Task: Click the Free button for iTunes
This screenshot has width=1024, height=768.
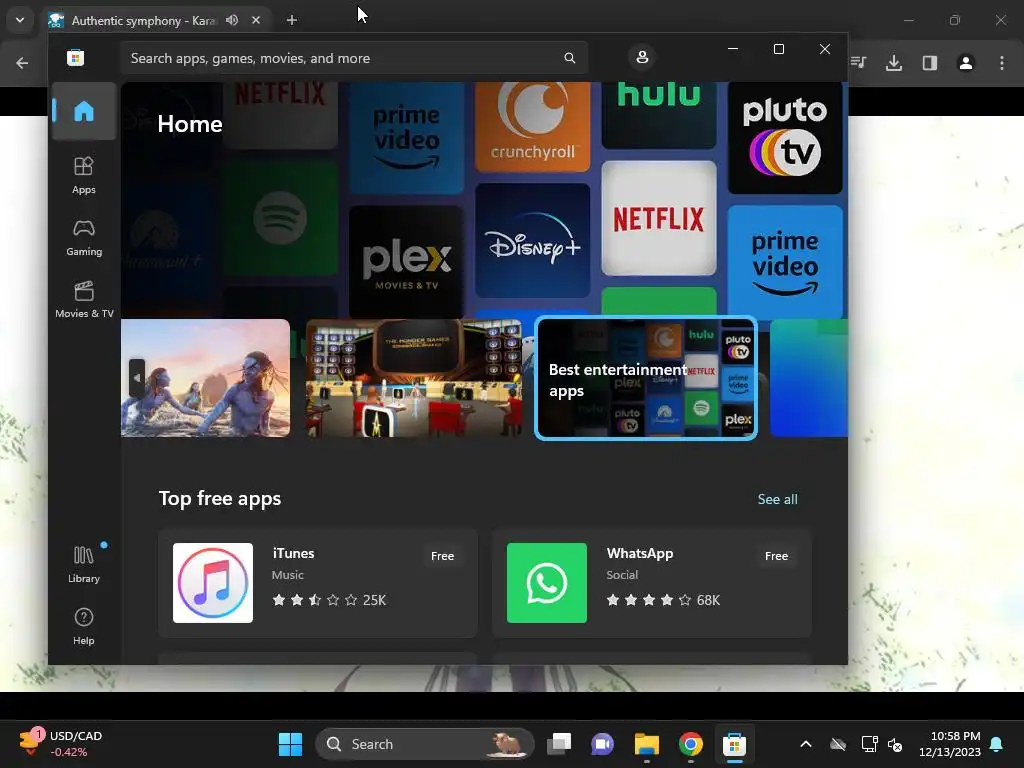Action: (442, 556)
